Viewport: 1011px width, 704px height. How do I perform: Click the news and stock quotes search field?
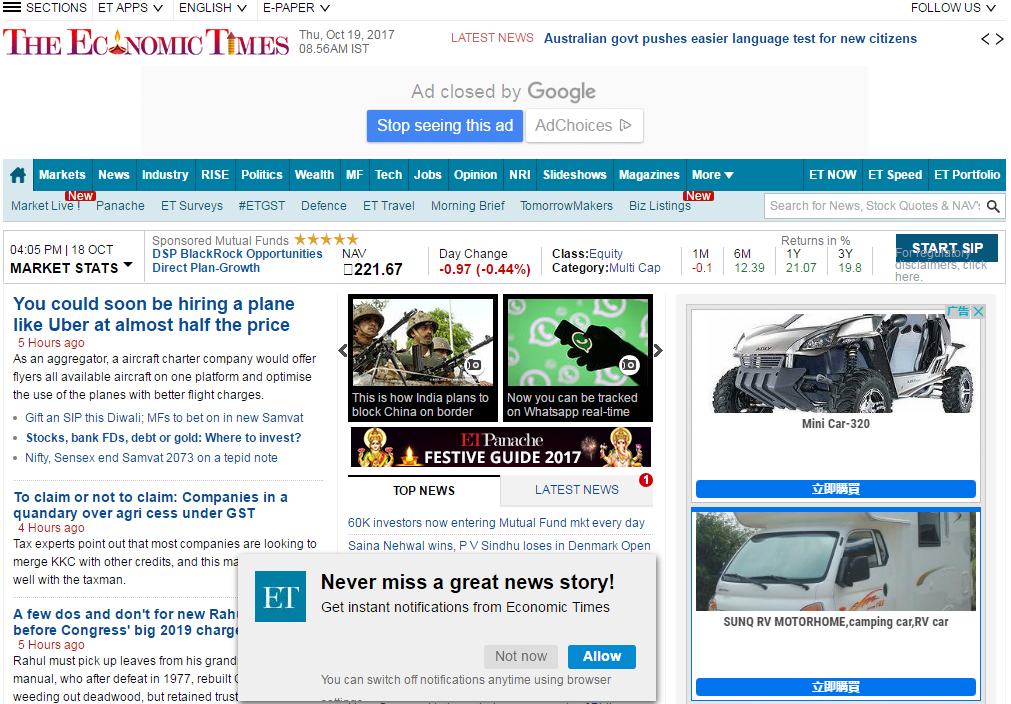click(x=873, y=206)
